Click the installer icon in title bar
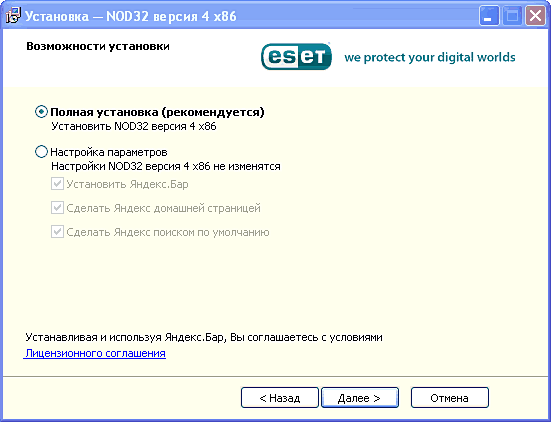Image resolution: width=551 pixels, height=422 pixels. coord(13,15)
